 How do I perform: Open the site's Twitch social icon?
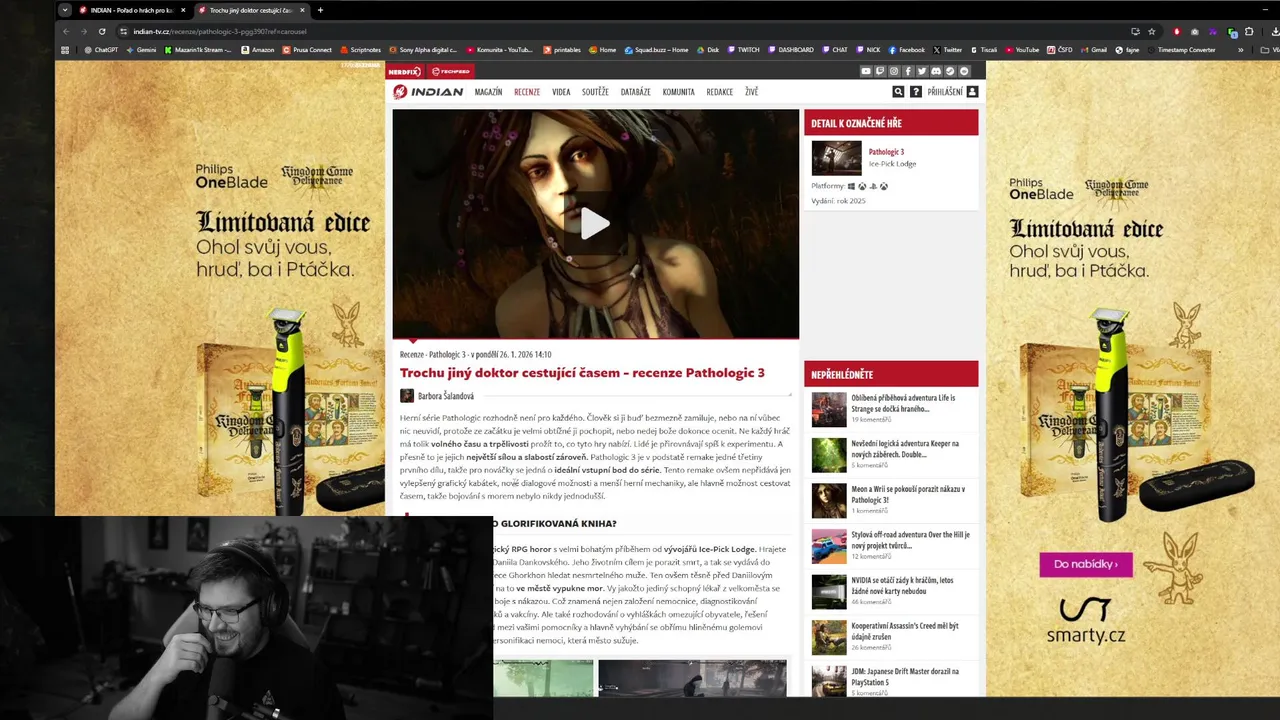pos(880,71)
